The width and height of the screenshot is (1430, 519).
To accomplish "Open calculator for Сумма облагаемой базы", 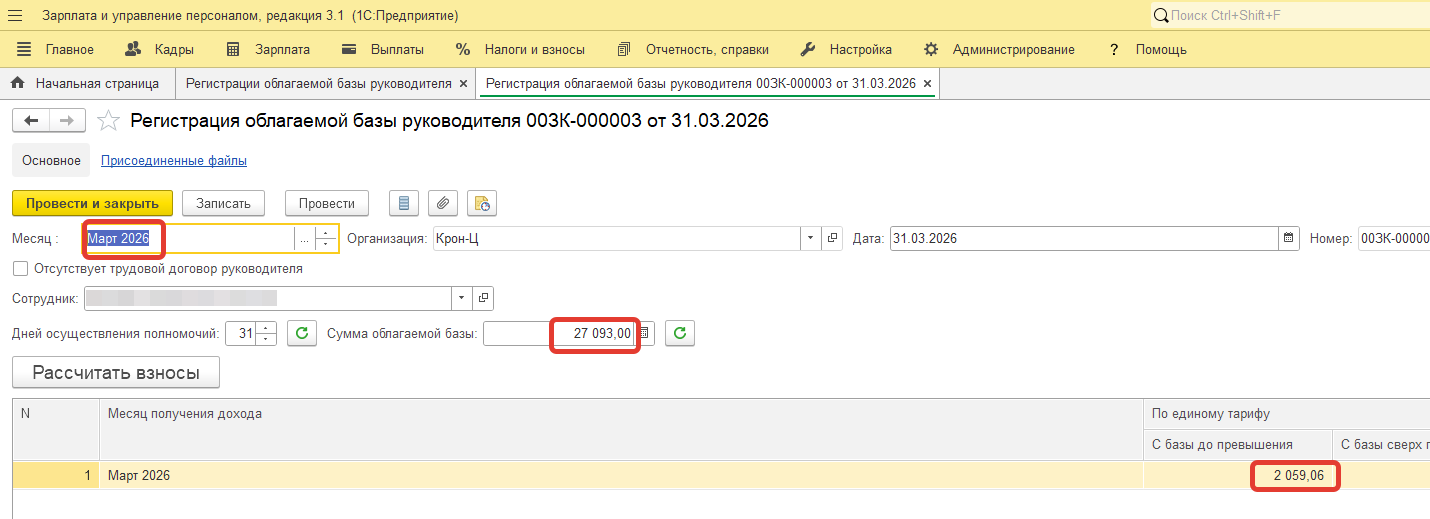I will pyautogui.click(x=645, y=333).
